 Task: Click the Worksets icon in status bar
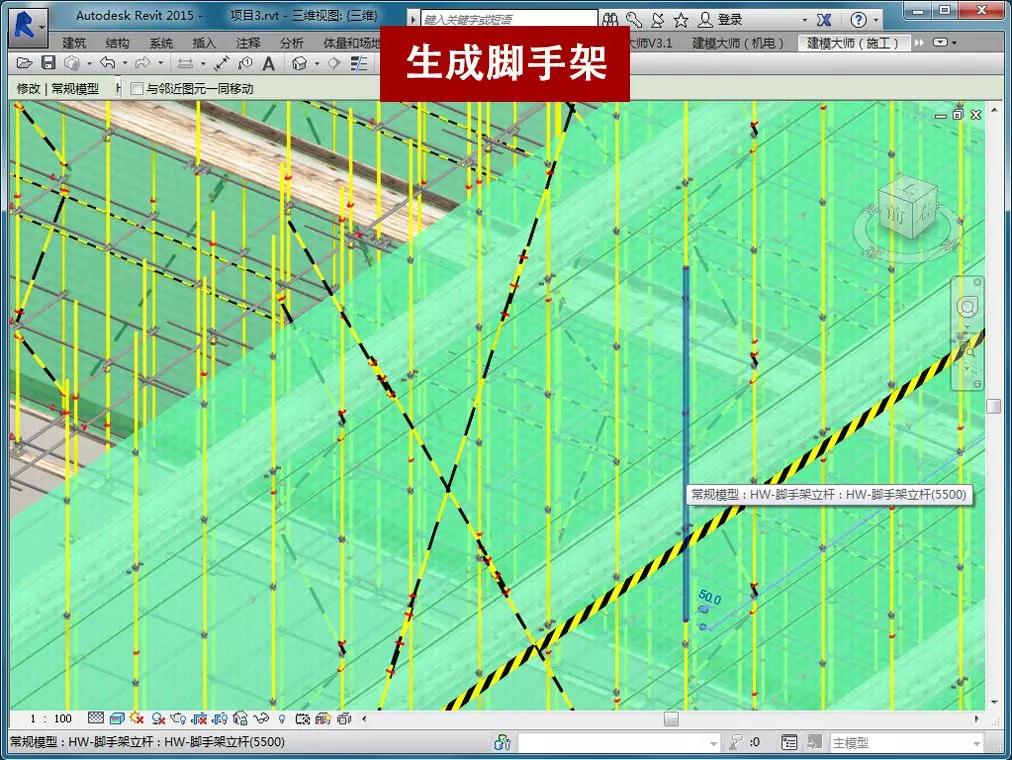[x=502, y=742]
